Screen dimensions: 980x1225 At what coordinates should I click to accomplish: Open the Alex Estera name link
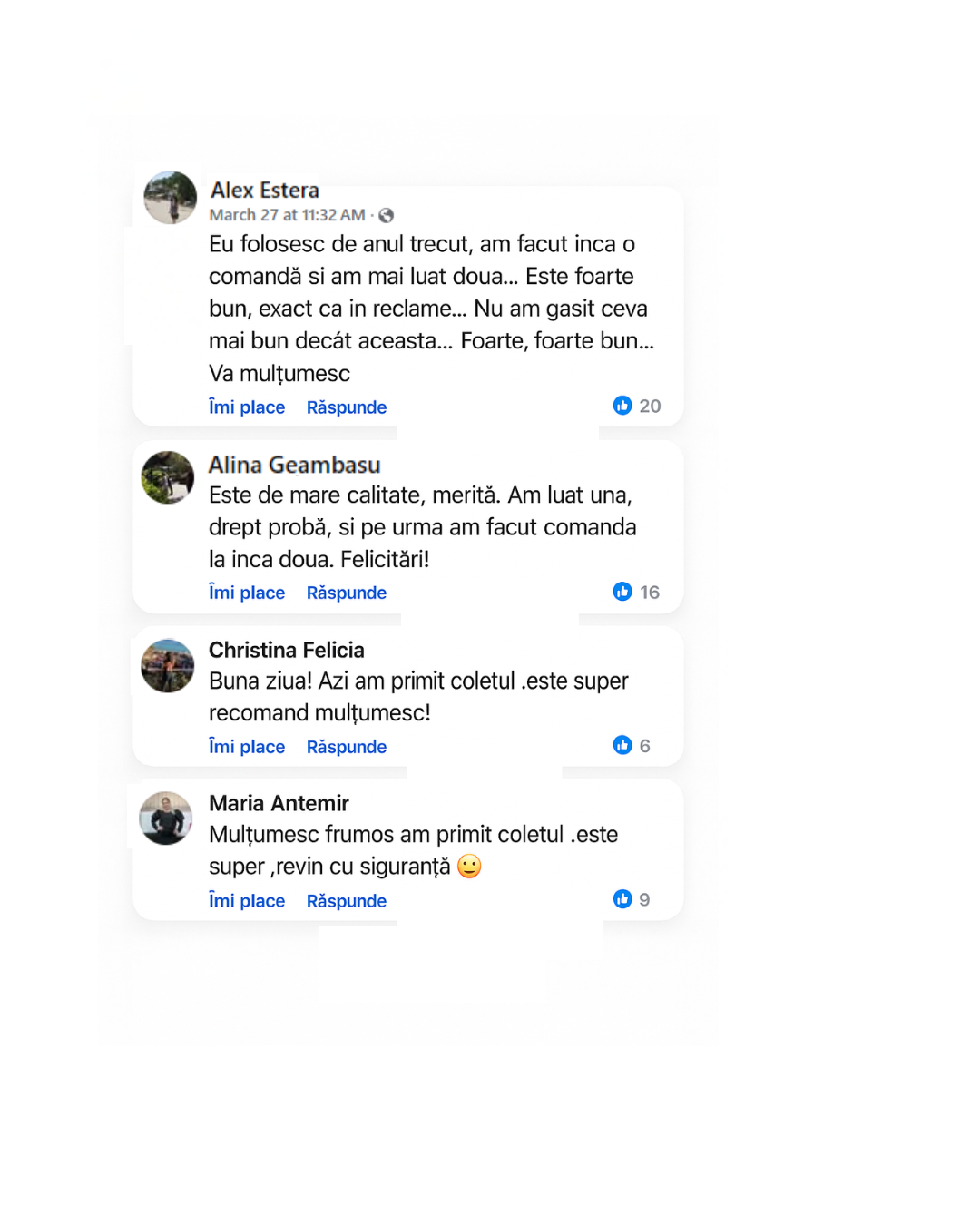click(x=265, y=190)
